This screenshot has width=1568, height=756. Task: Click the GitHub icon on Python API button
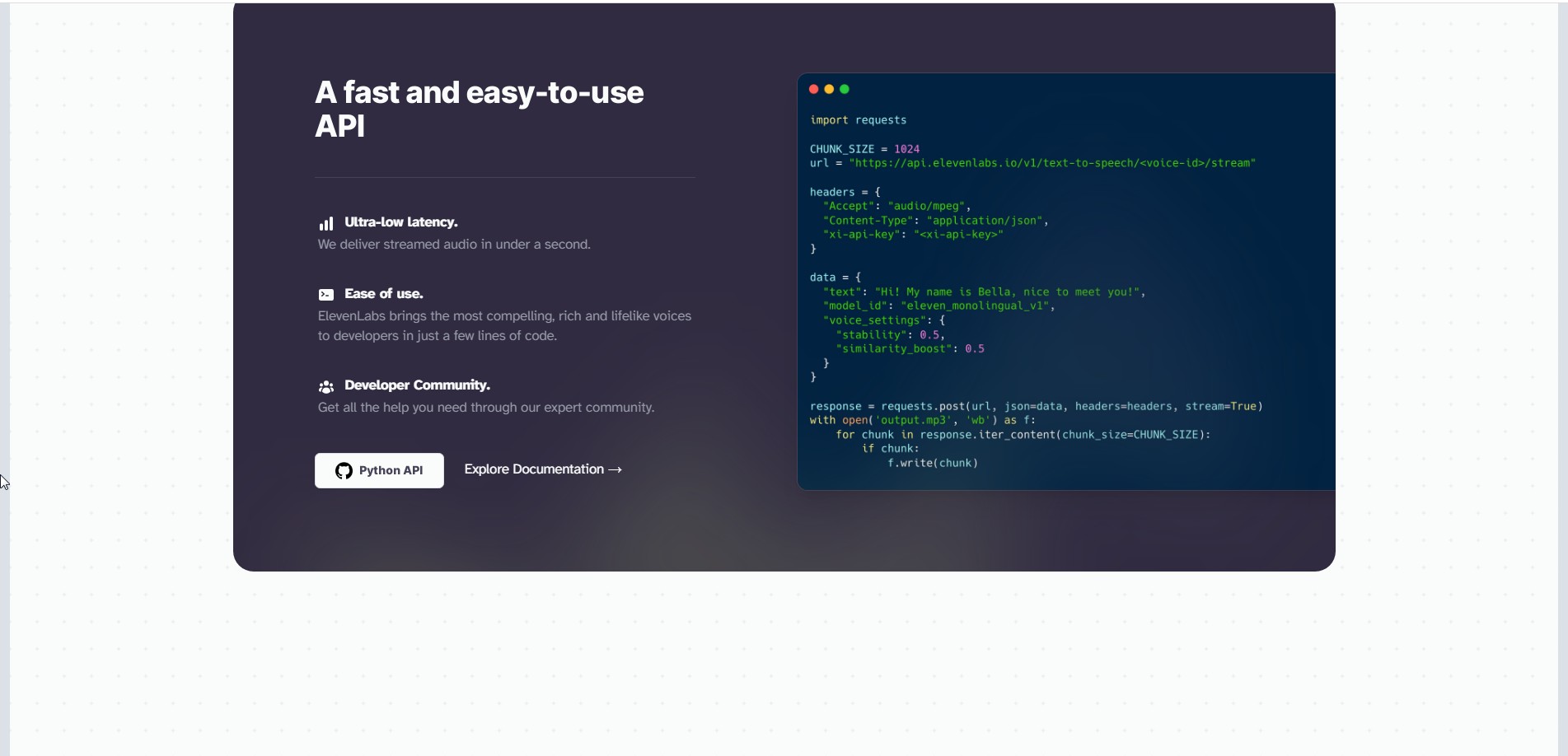click(x=344, y=470)
